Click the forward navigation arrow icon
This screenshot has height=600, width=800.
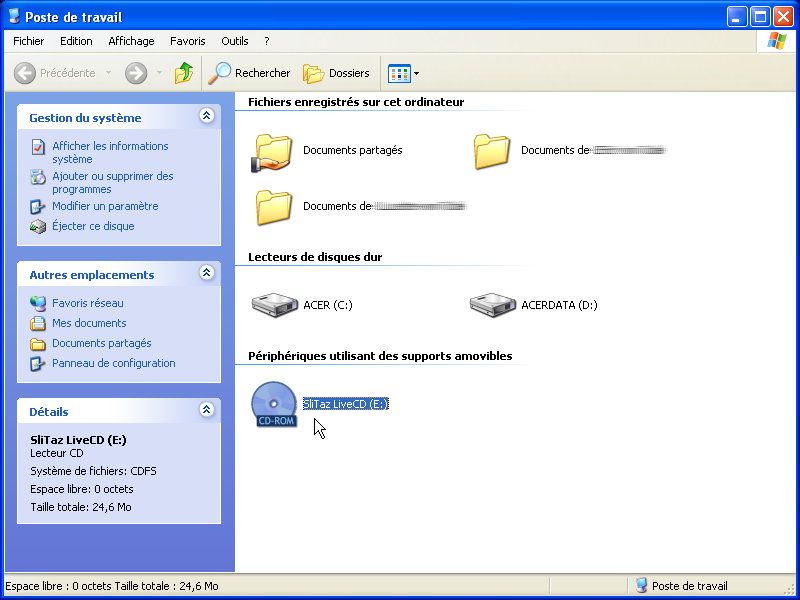tap(136, 73)
